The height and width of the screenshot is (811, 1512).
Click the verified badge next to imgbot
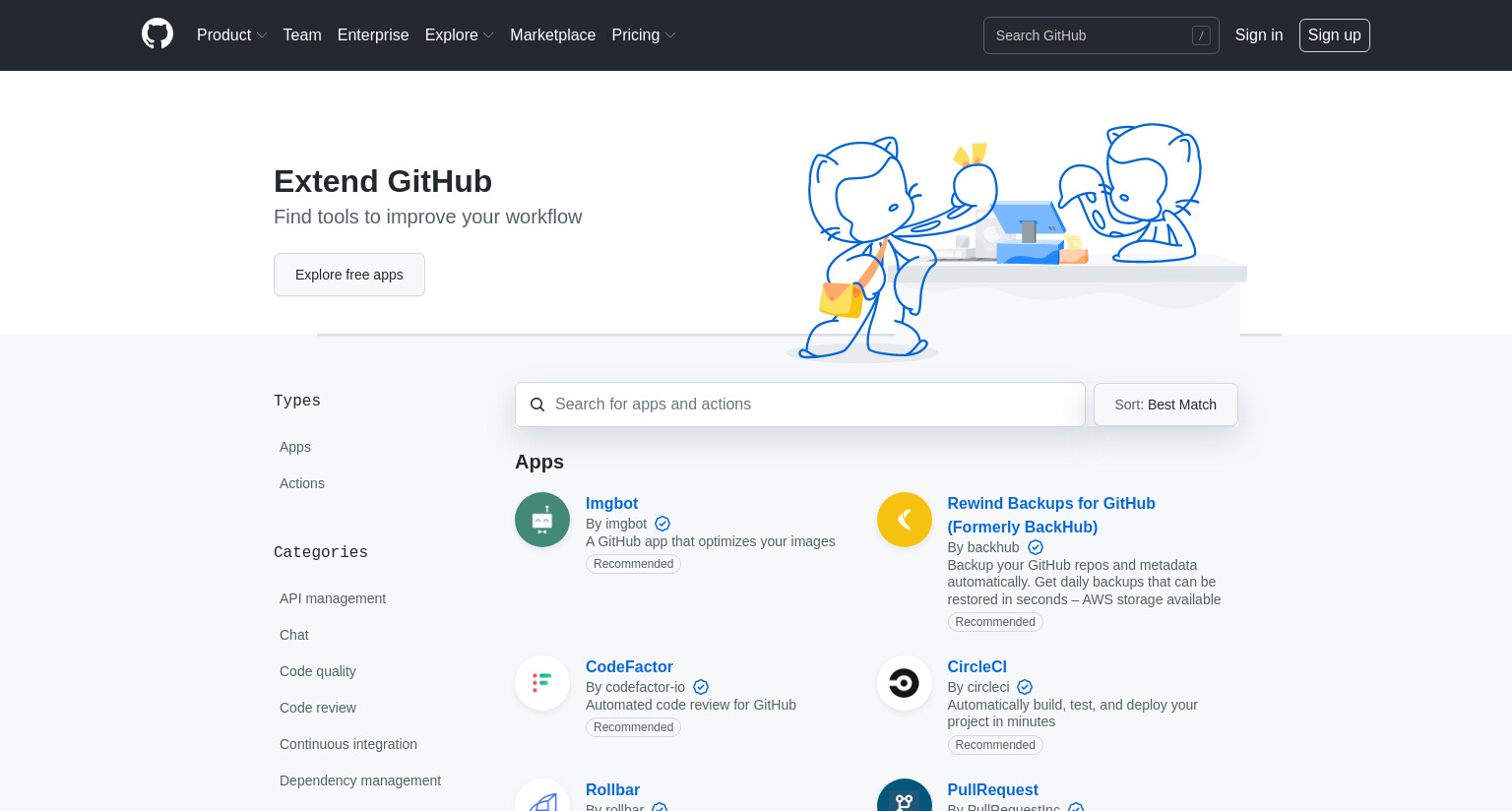point(662,524)
